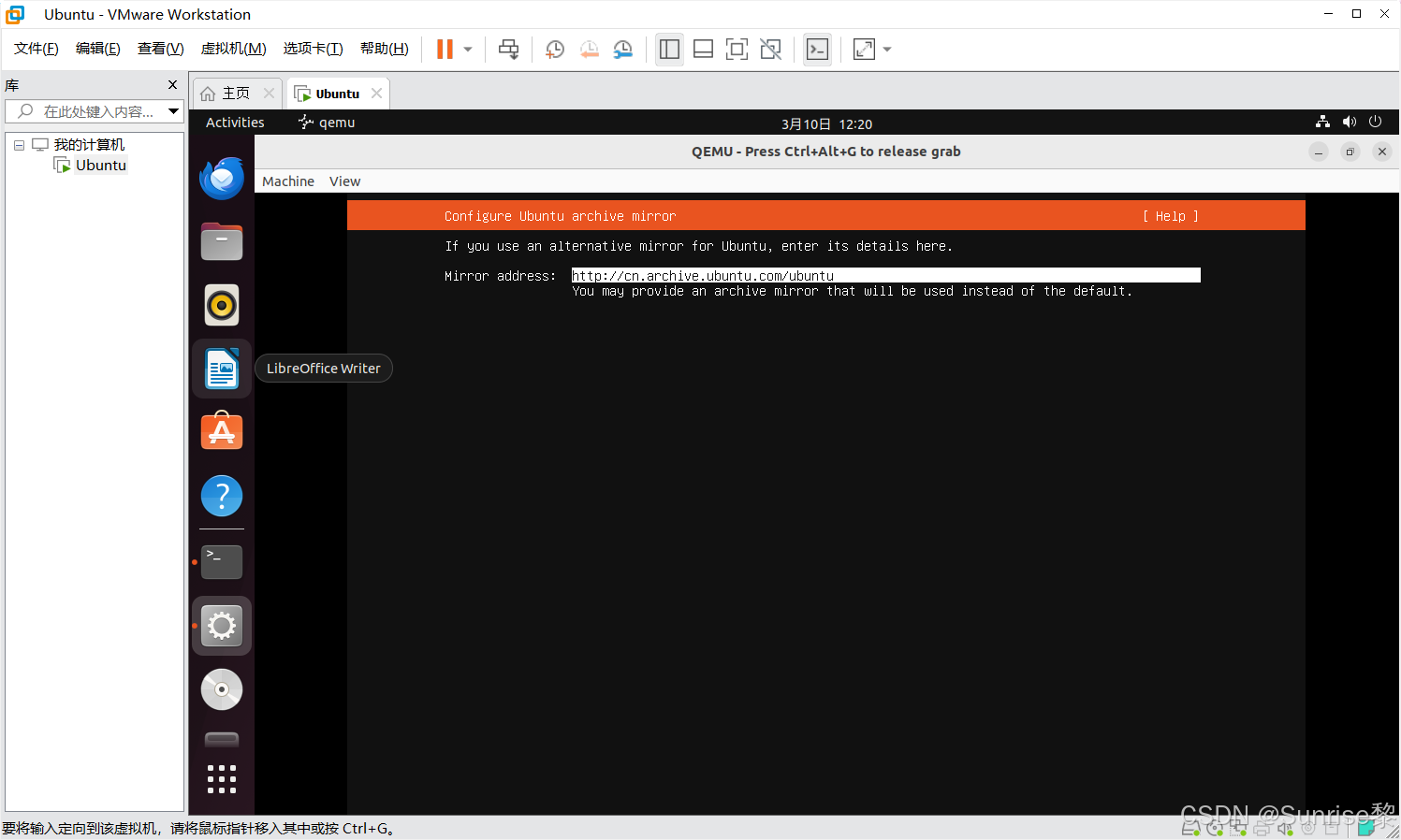
Task: Open Activities in the Ubuntu top bar
Action: coord(235,123)
